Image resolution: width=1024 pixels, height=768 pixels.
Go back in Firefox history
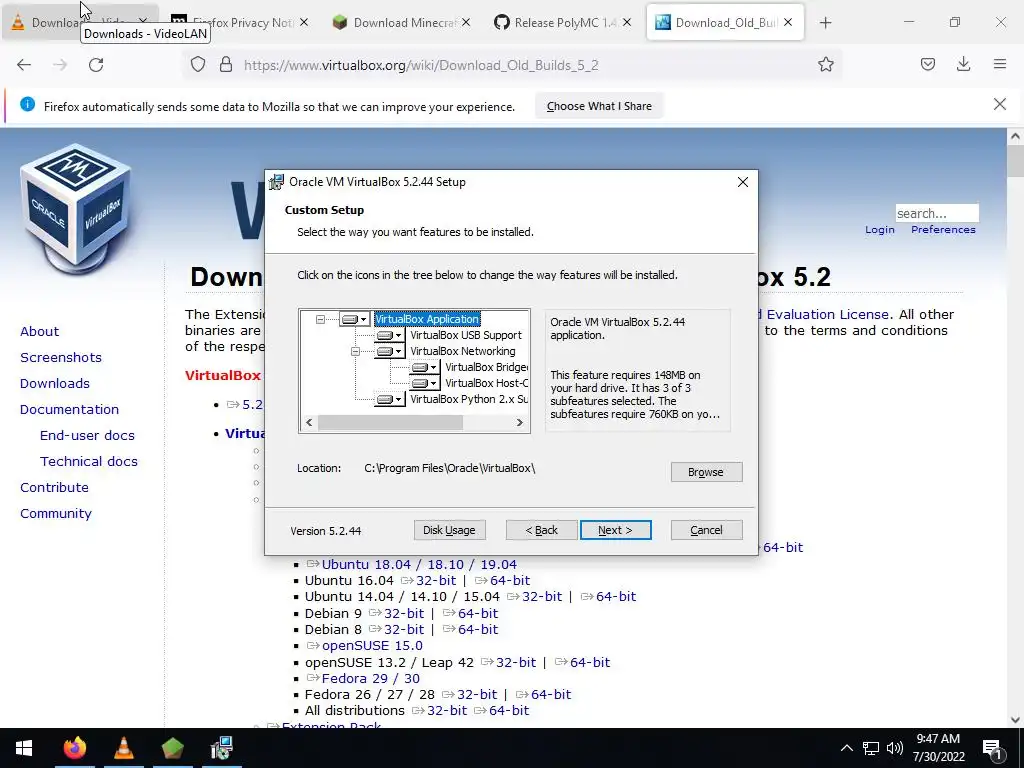click(24, 65)
